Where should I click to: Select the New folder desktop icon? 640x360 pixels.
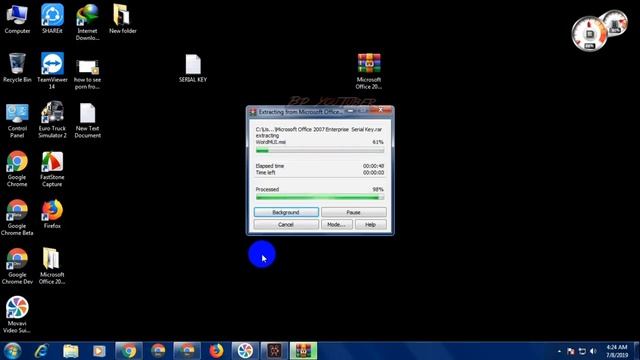pyautogui.click(x=122, y=18)
